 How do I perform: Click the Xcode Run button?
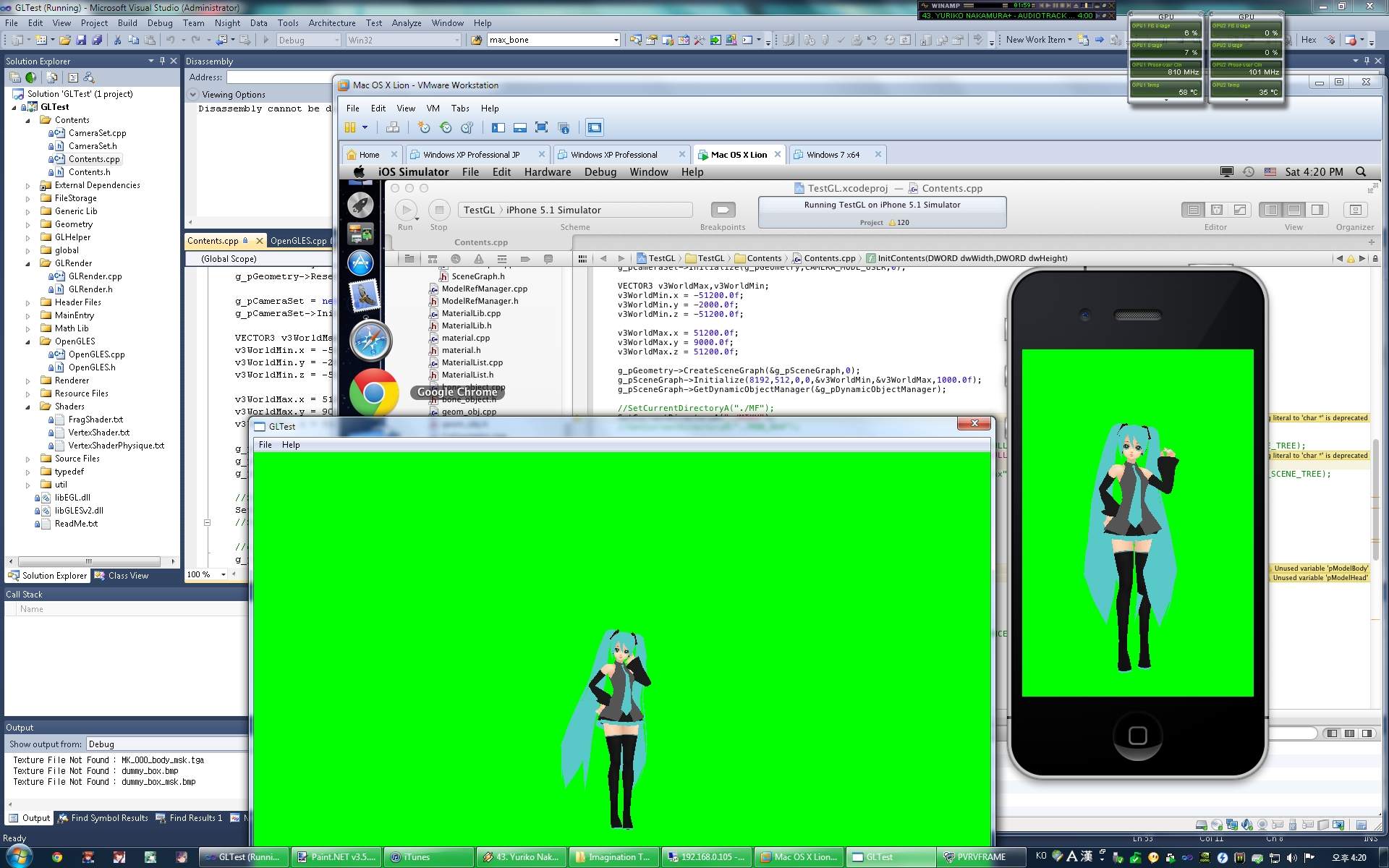406,210
